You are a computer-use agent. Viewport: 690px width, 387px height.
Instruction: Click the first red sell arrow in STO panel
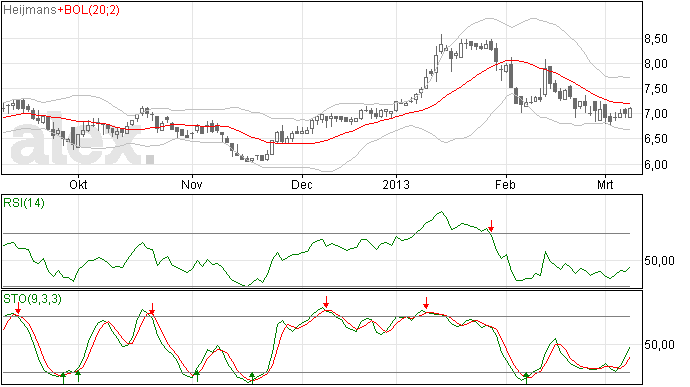pyautogui.click(x=18, y=308)
